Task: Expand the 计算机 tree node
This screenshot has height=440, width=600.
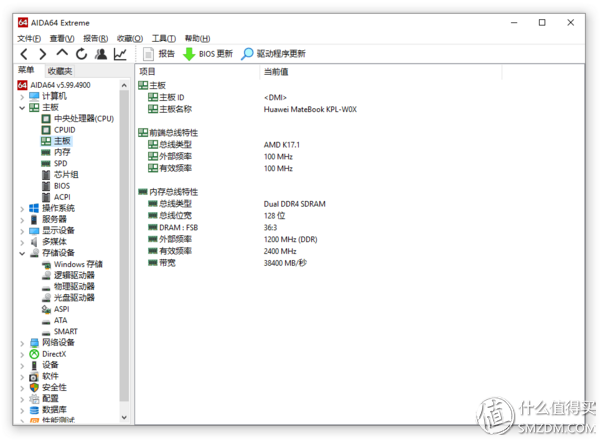Action: coord(22,97)
